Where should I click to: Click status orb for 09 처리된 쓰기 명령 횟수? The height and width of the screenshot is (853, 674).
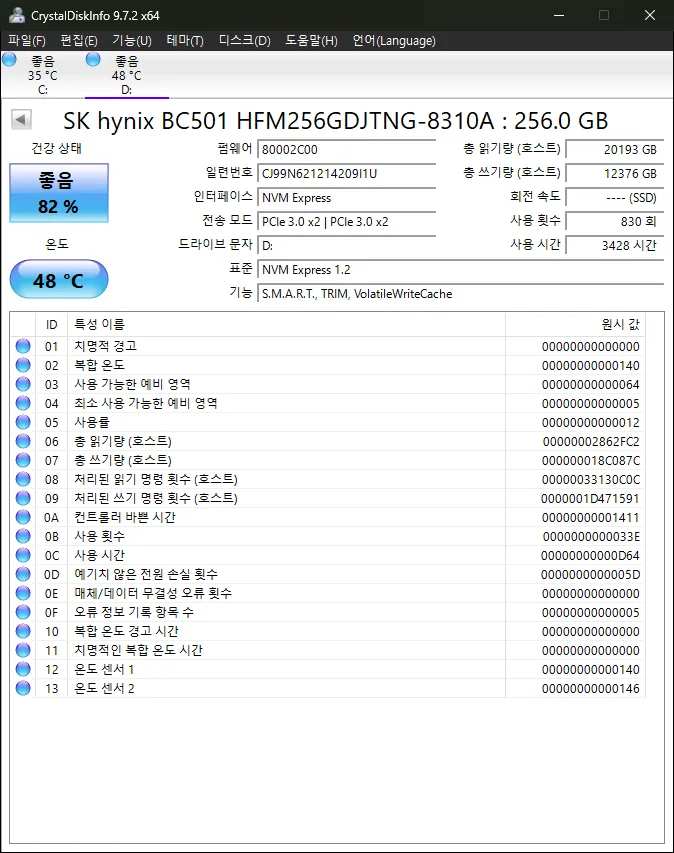click(23, 498)
